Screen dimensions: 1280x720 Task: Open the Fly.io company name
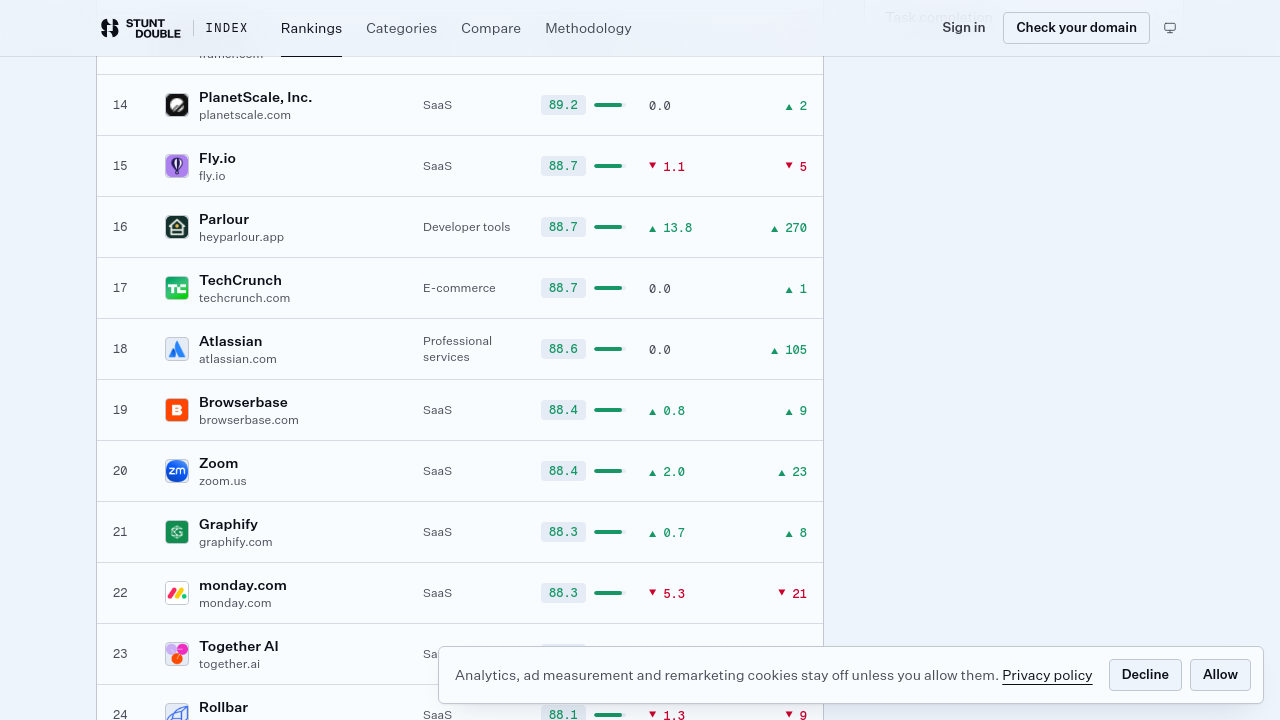coord(217,158)
